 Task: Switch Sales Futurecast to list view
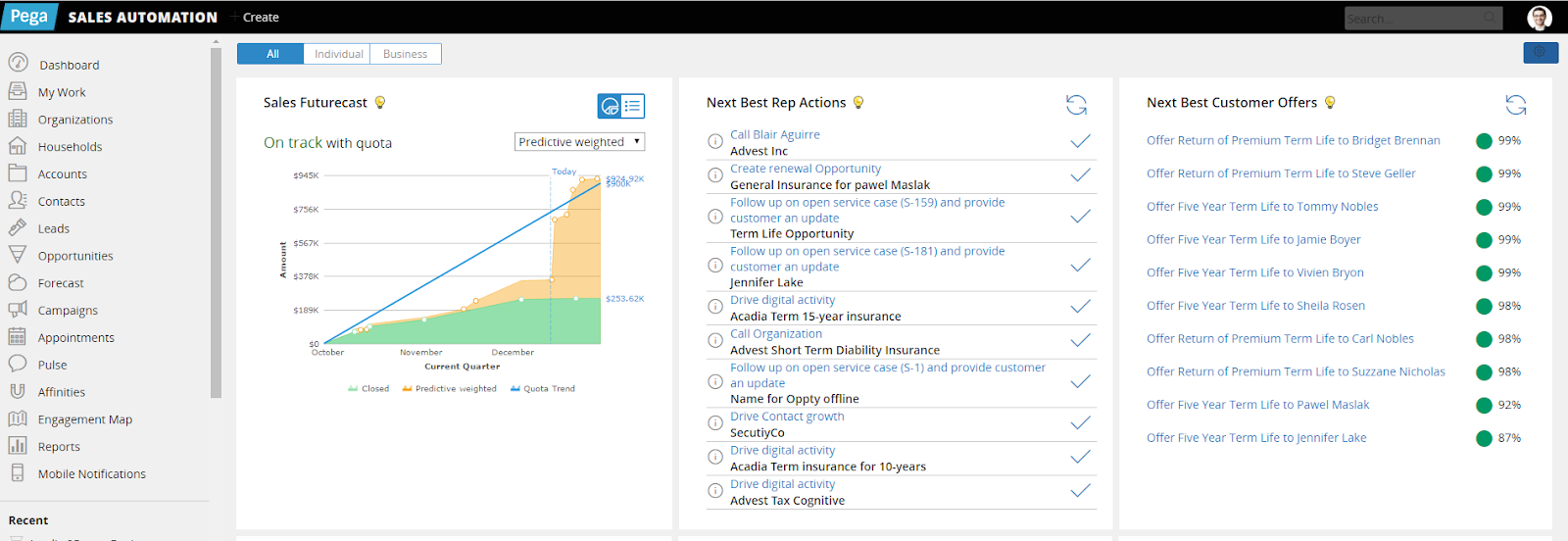(x=633, y=106)
